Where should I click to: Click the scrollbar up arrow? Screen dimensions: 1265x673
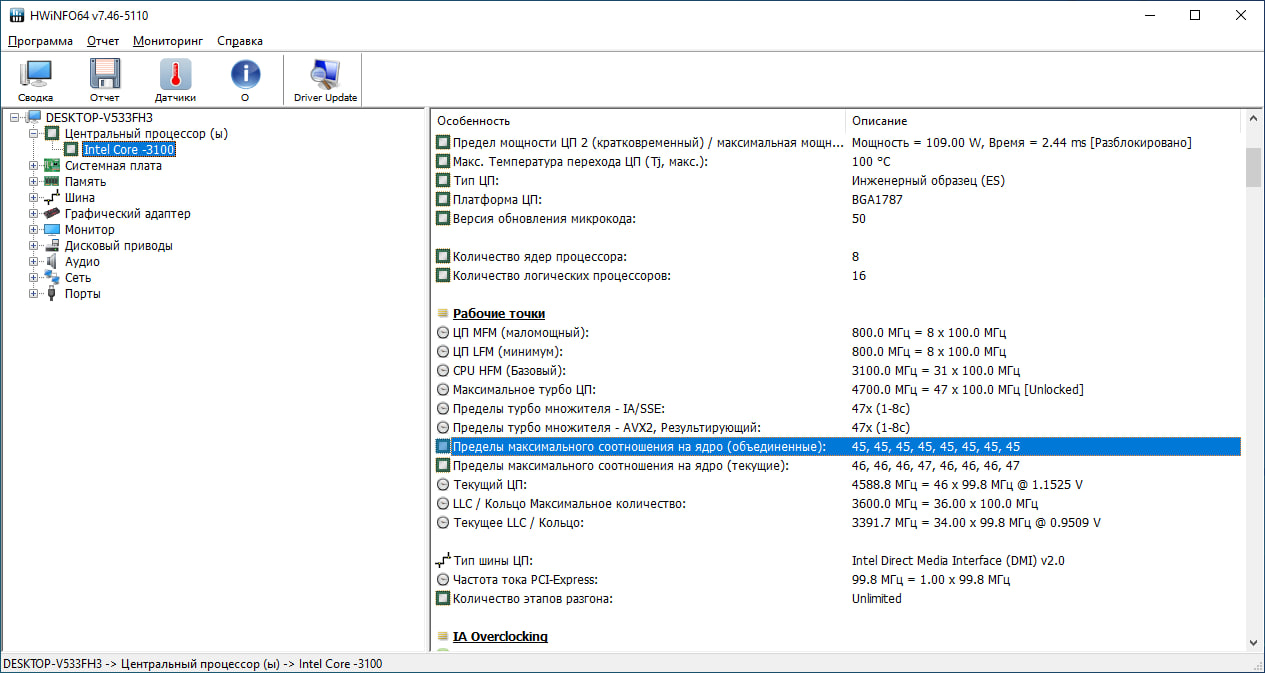coord(1253,120)
